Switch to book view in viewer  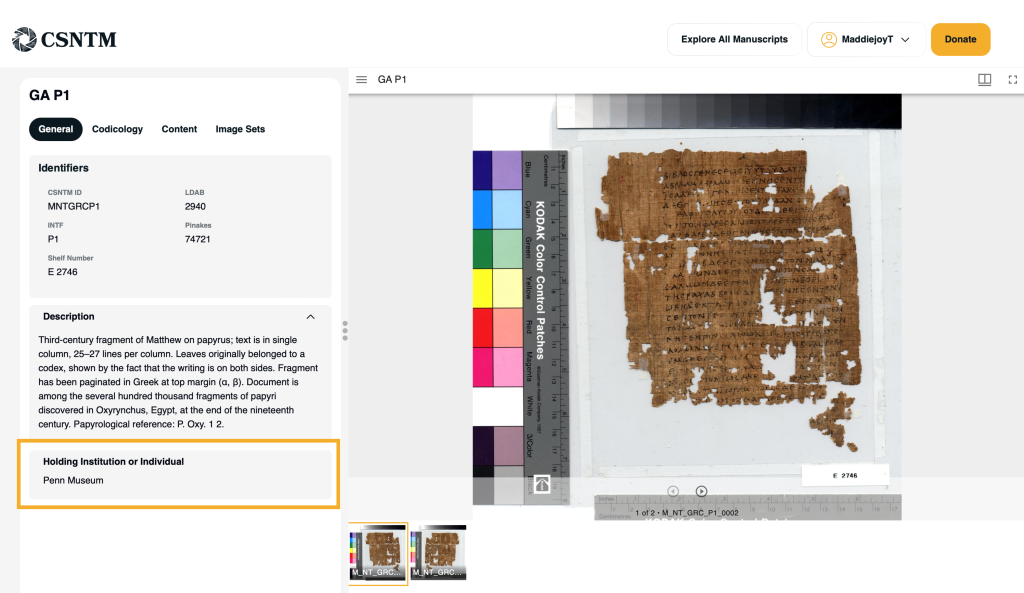point(984,80)
